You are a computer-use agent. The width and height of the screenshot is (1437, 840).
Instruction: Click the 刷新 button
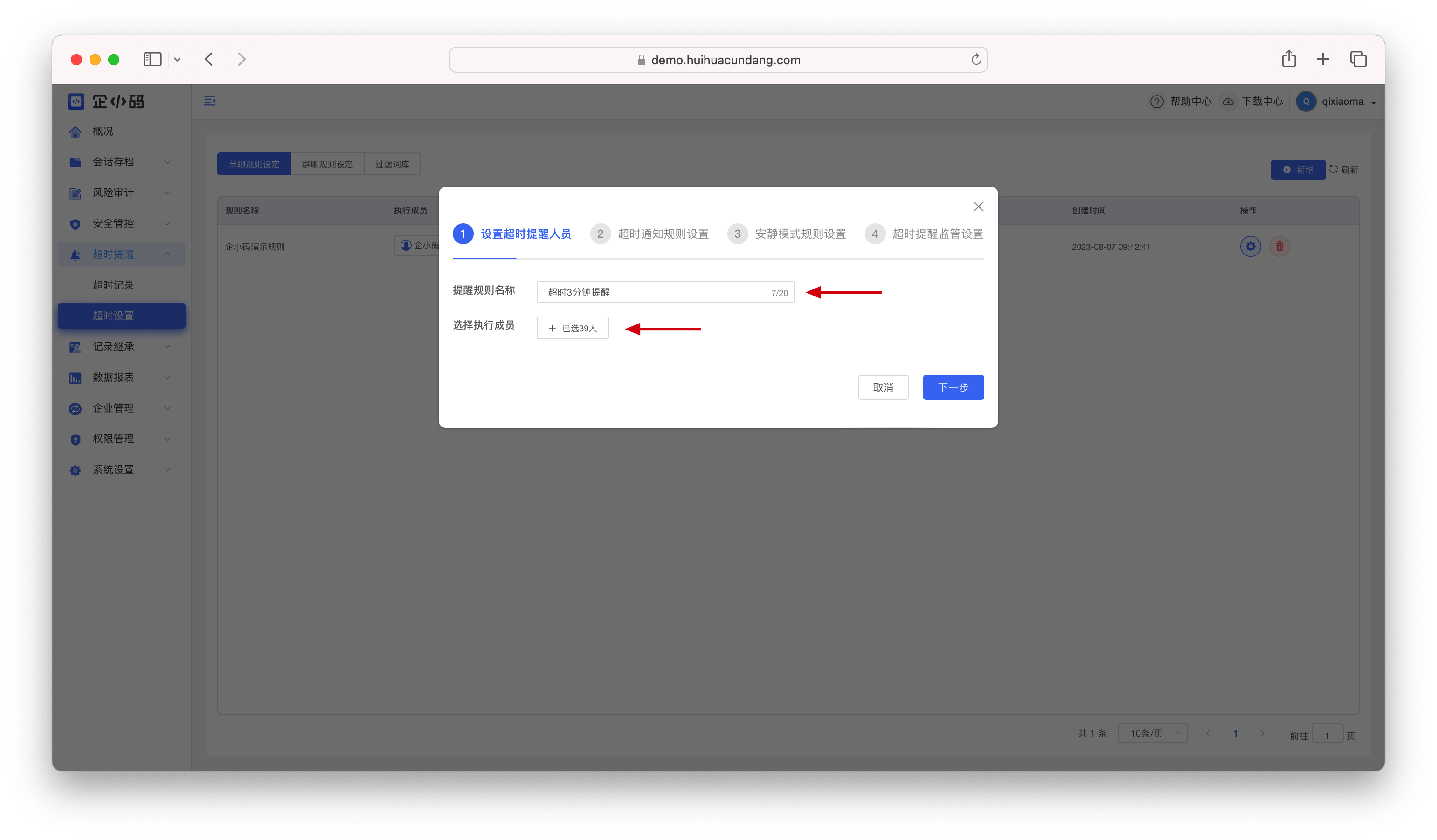(1344, 170)
